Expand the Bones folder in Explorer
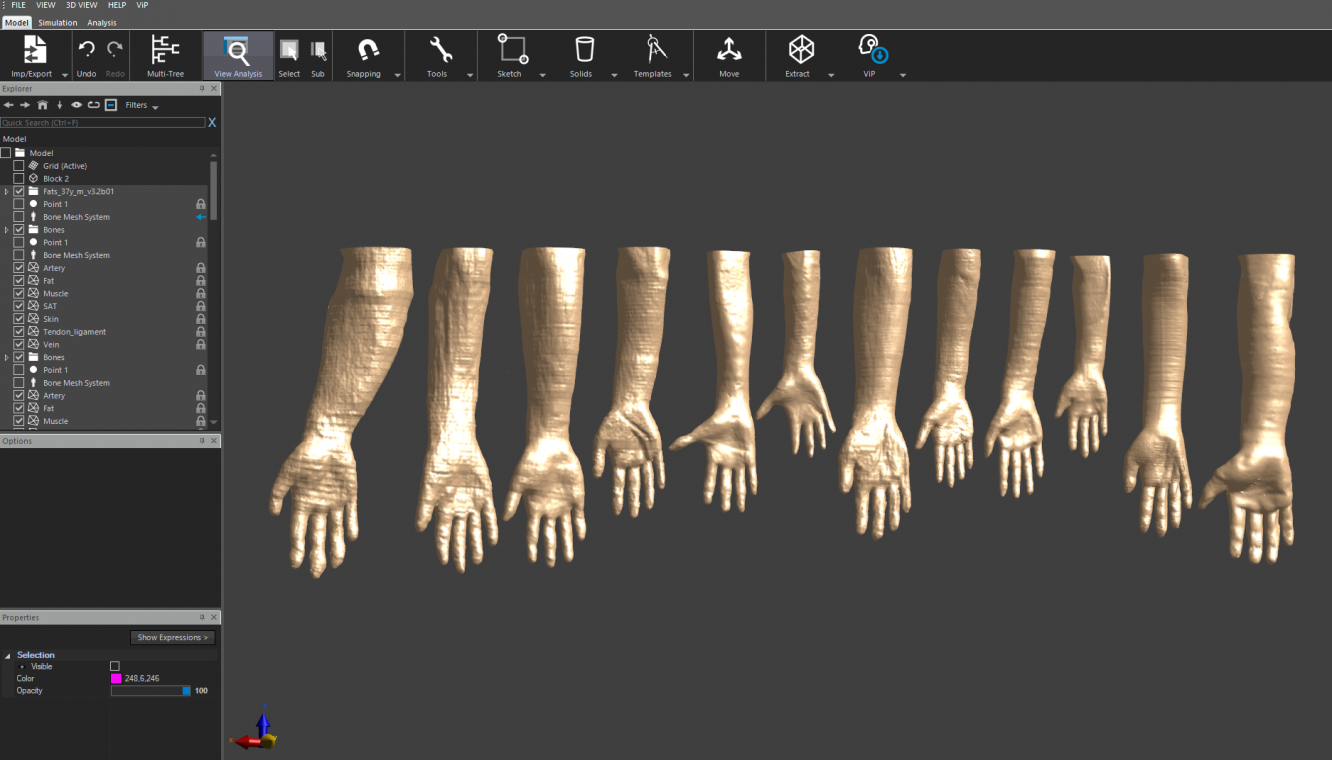Screen dimensions: 1332x760 coord(5,229)
